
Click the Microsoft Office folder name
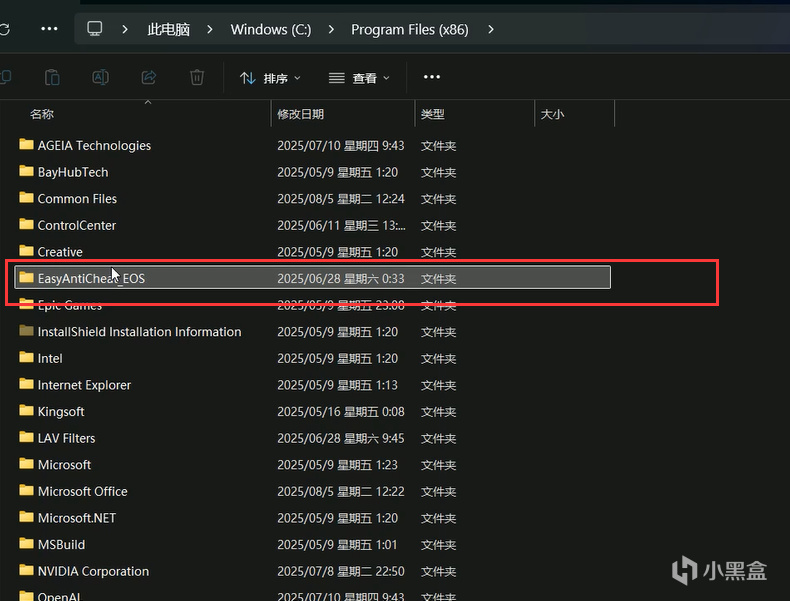[83, 492]
